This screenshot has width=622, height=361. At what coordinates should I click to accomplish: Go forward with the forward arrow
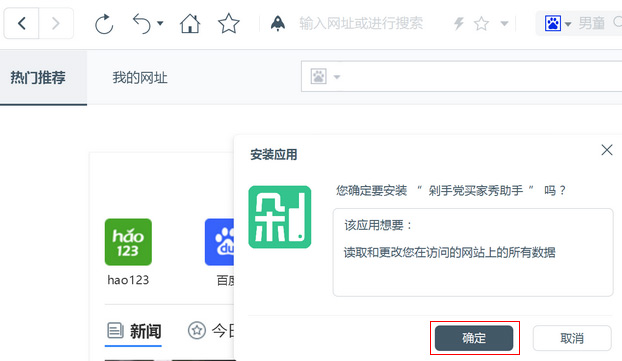[x=56, y=23]
